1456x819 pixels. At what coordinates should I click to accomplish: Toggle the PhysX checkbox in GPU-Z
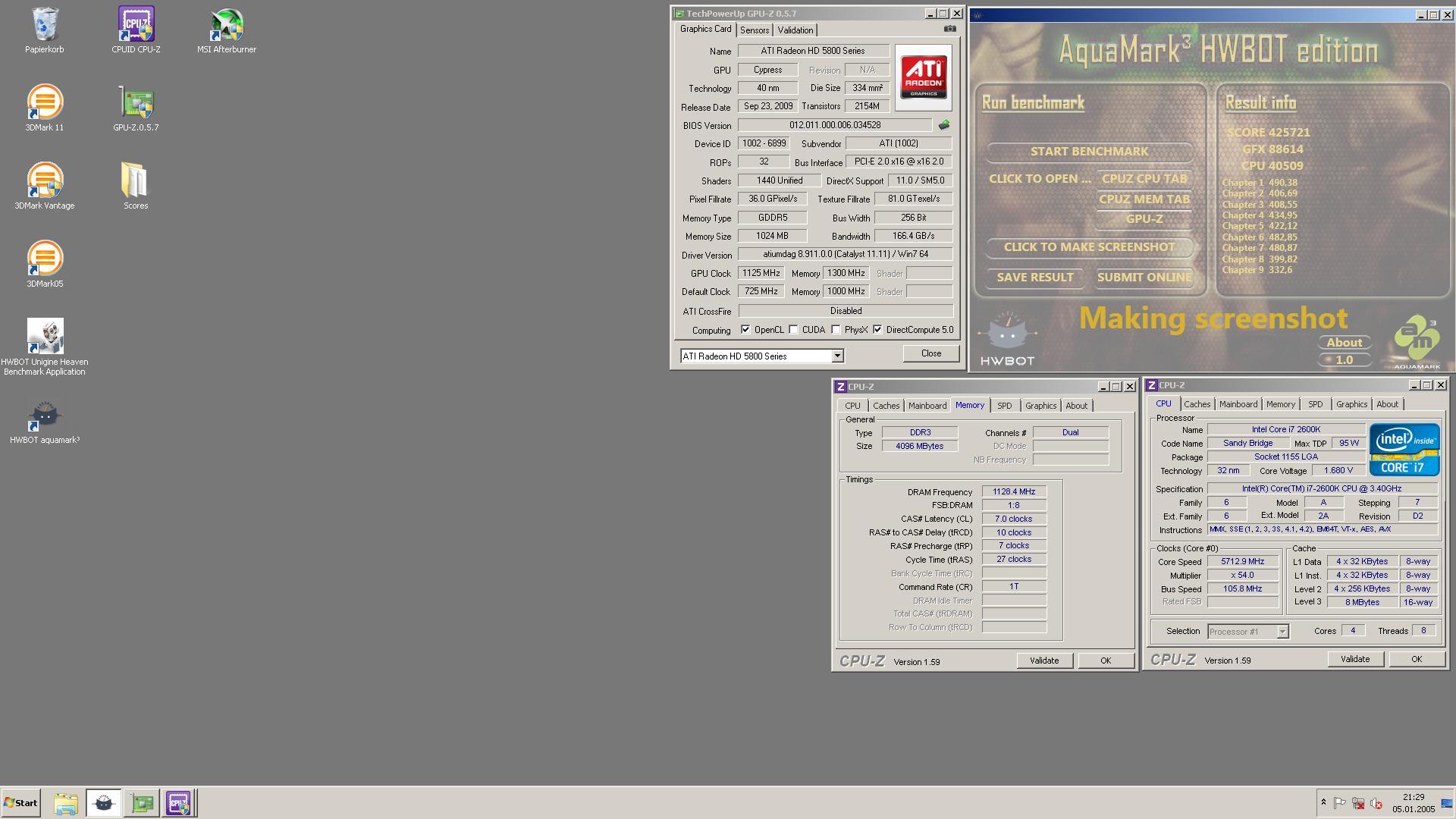(836, 330)
